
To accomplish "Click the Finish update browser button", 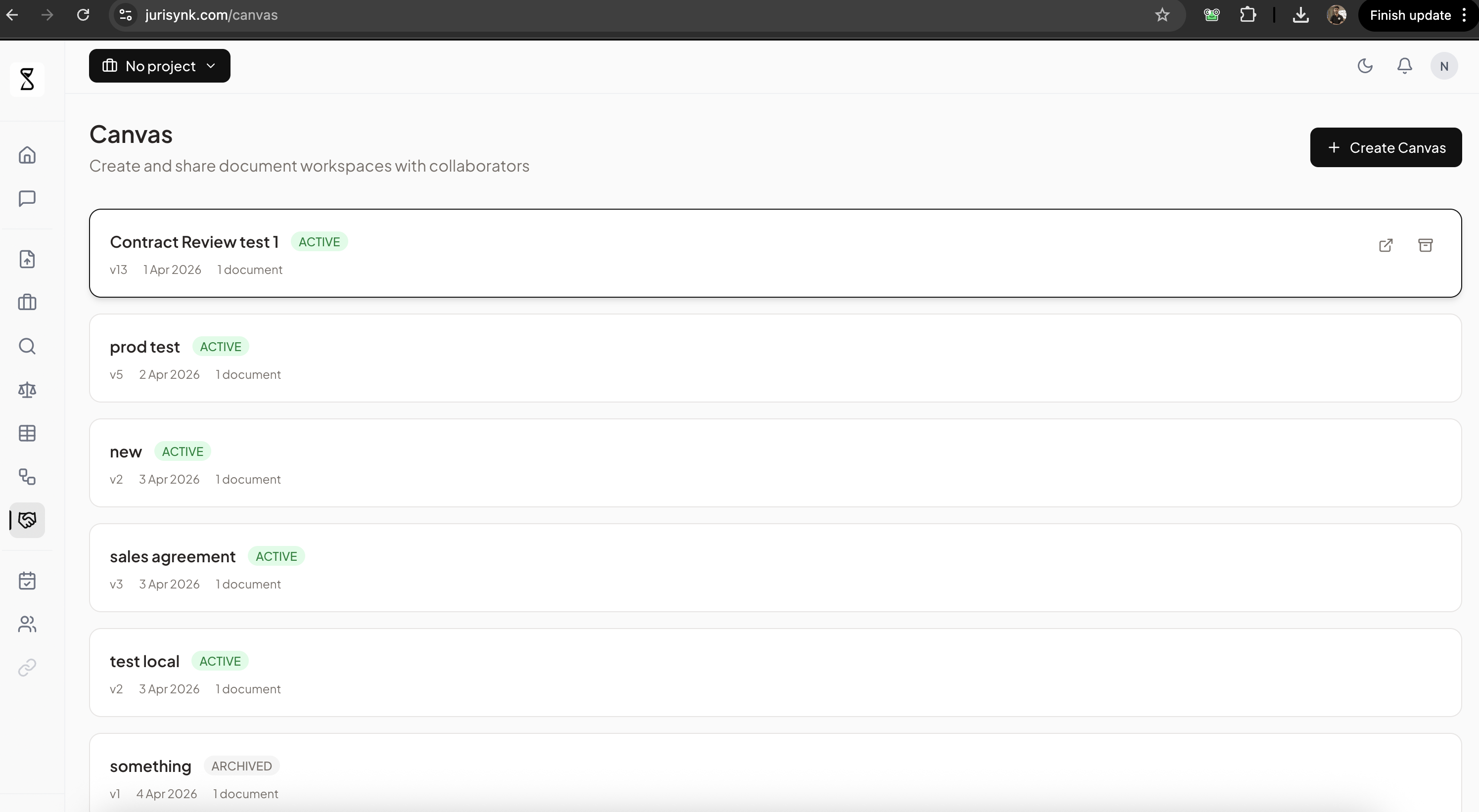I will pos(1410,15).
